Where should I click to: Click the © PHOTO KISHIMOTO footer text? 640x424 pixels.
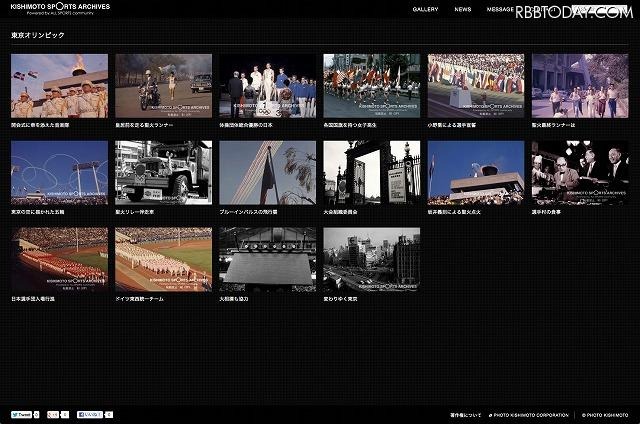tap(605, 415)
